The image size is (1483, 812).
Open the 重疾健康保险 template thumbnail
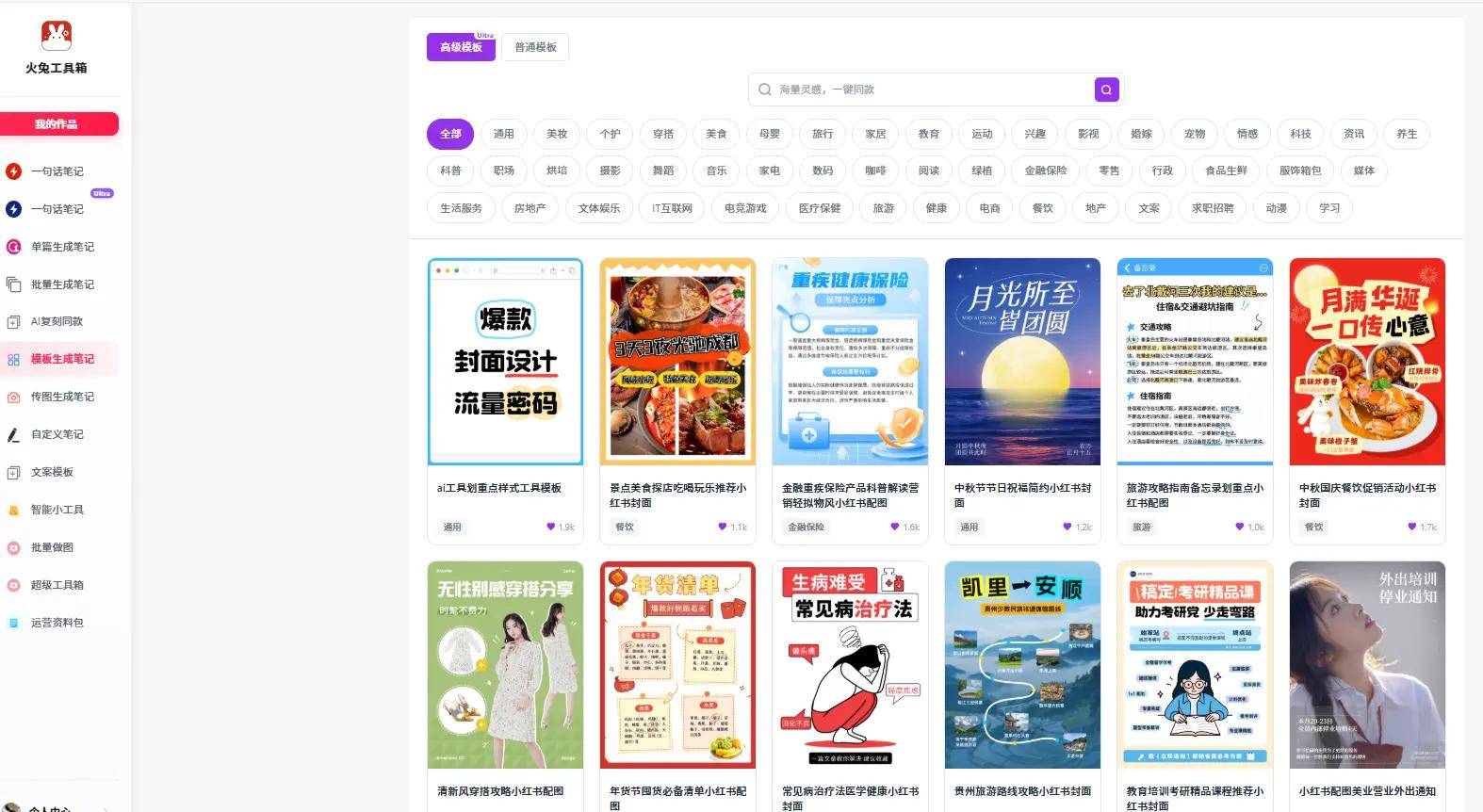850,362
